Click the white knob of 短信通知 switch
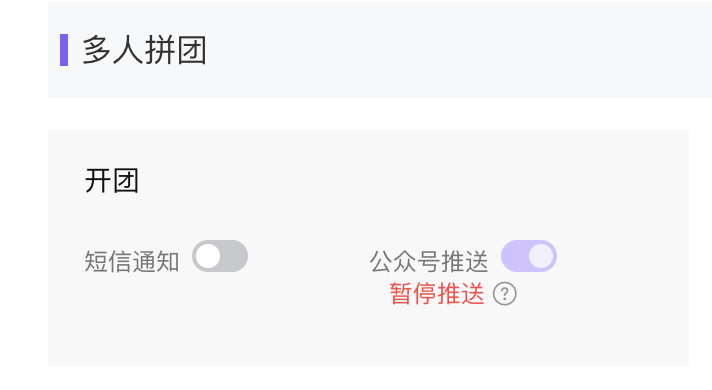712x390 pixels. pyautogui.click(x=208, y=256)
